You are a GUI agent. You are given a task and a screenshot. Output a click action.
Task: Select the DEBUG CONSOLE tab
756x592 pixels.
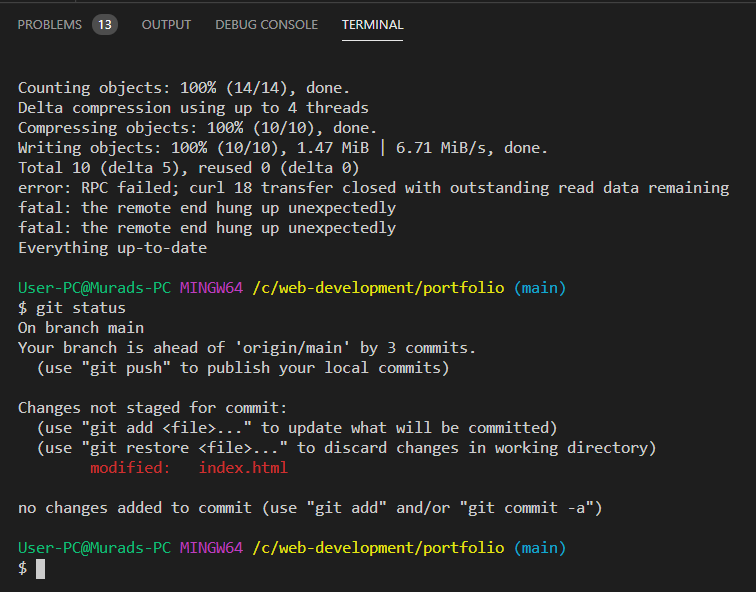click(x=266, y=24)
